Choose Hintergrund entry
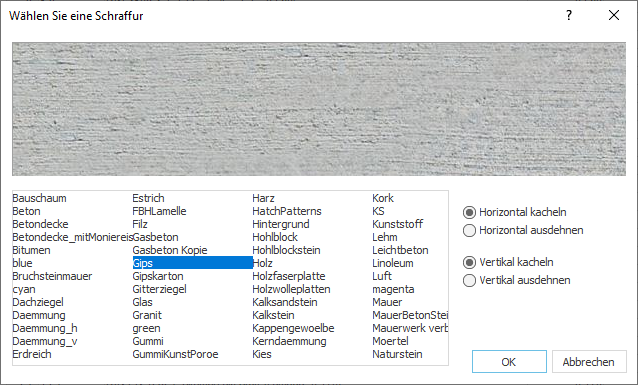 click(281, 224)
